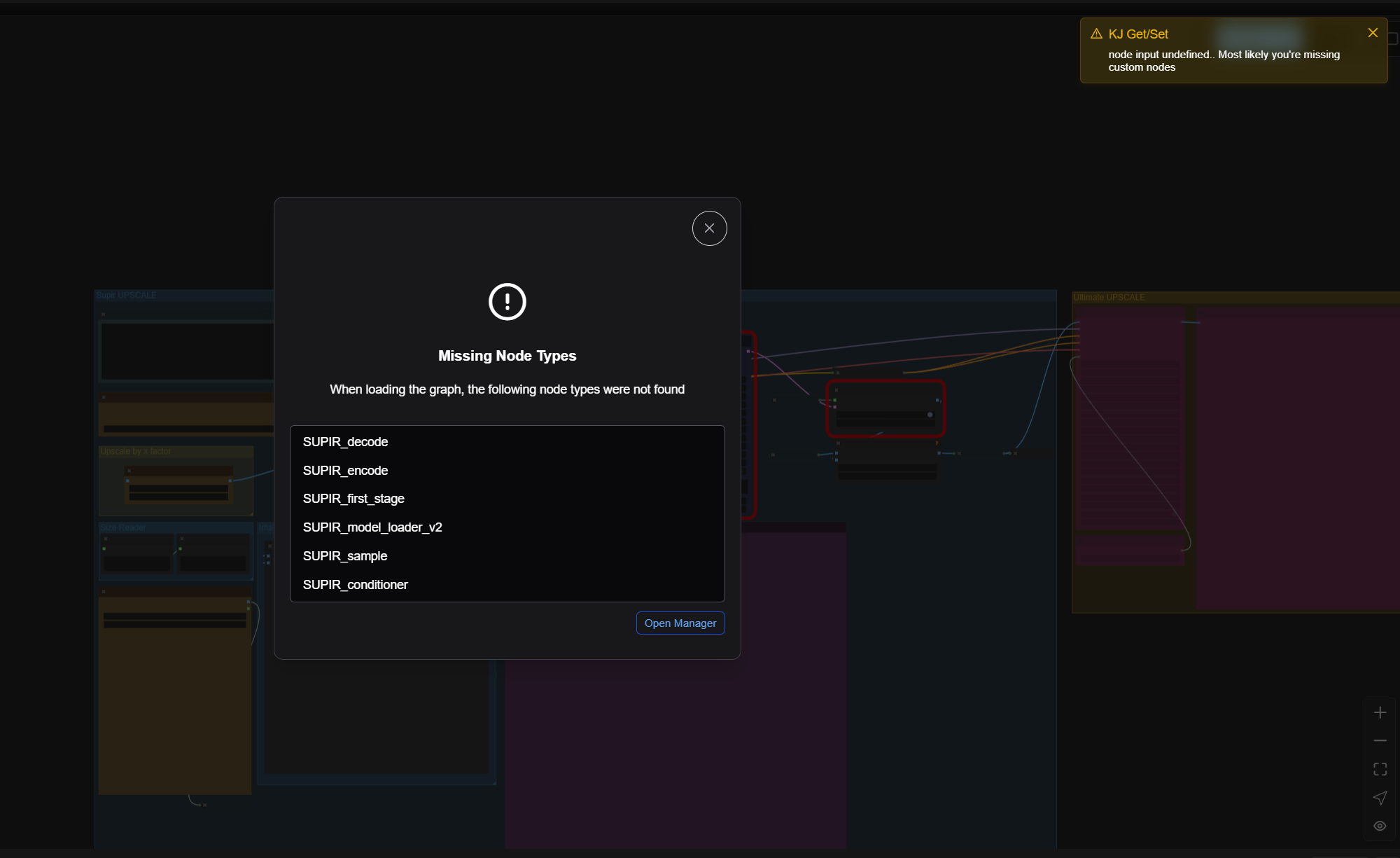Open Manager to install missing nodes
Screen dimensions: 1400x858
click(680, 623)
